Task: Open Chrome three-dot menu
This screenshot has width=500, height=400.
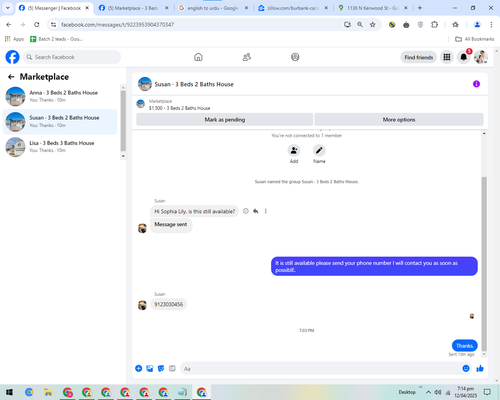Action: point(491,24)
